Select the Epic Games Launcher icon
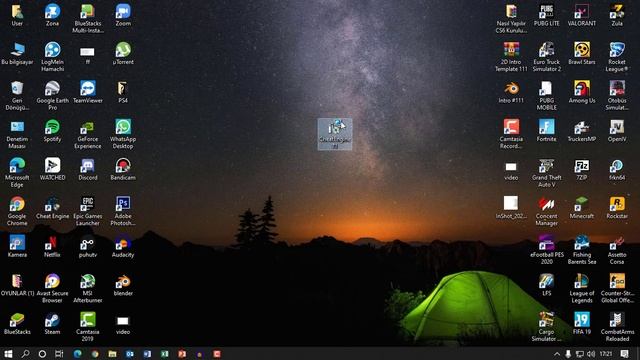The height and width of the screenshot is (360, 640). click(88, 211)
